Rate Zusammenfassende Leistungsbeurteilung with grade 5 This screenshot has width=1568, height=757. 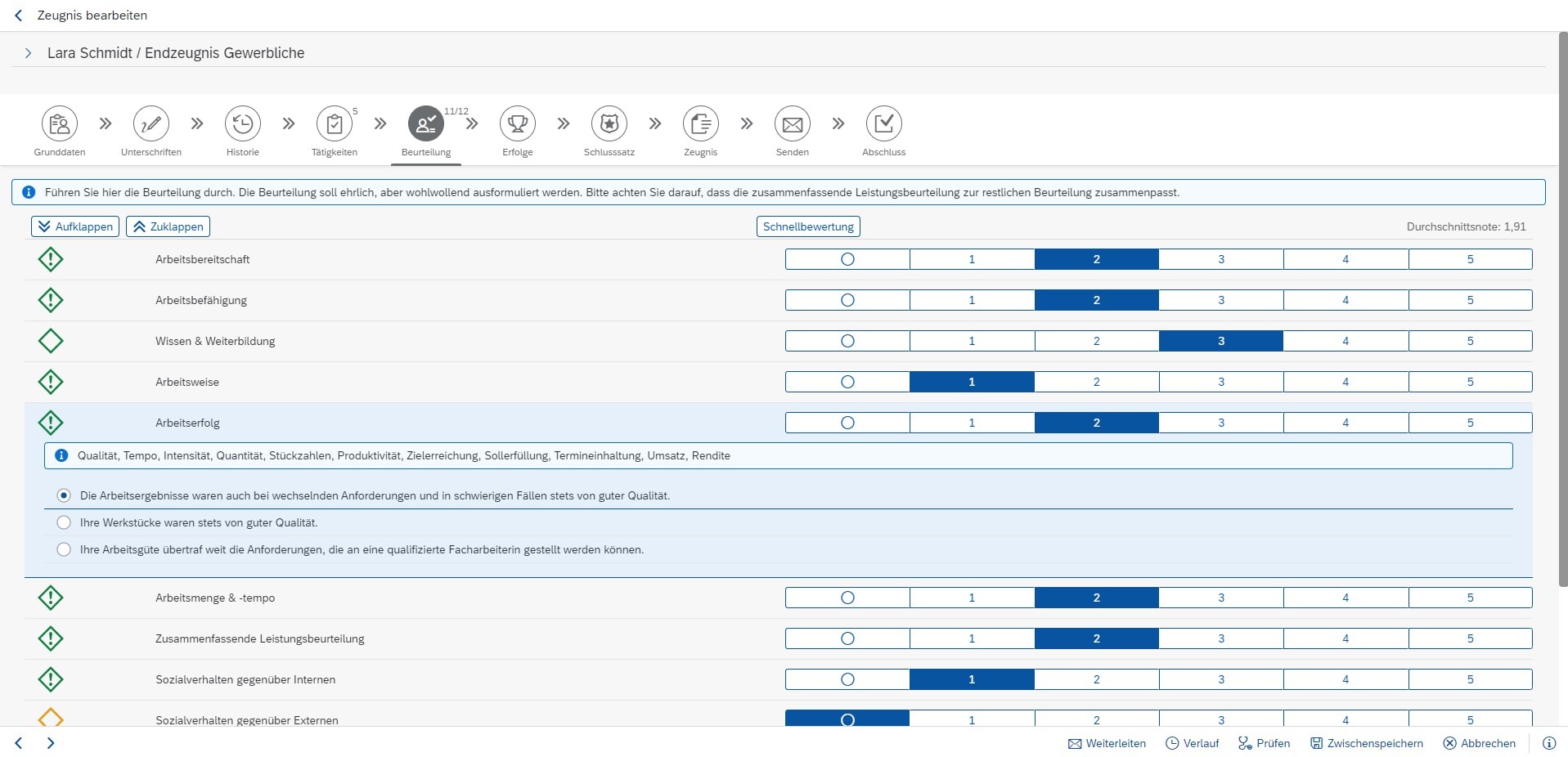click(x=1470, y=638)
